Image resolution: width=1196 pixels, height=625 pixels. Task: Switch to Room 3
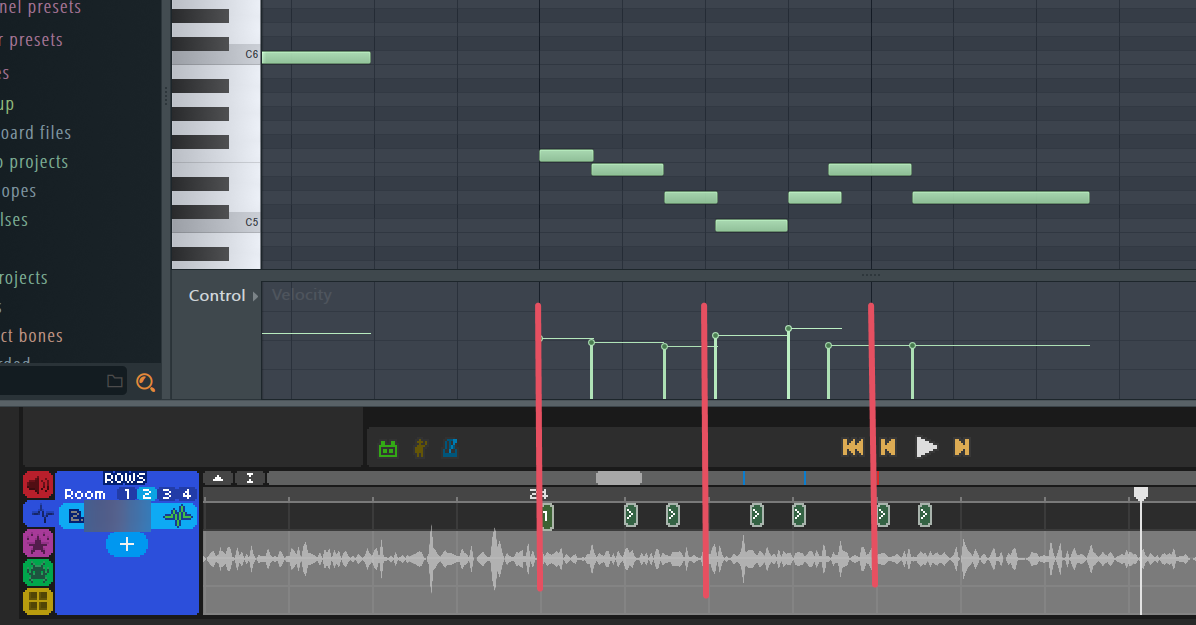pos(166,494)
